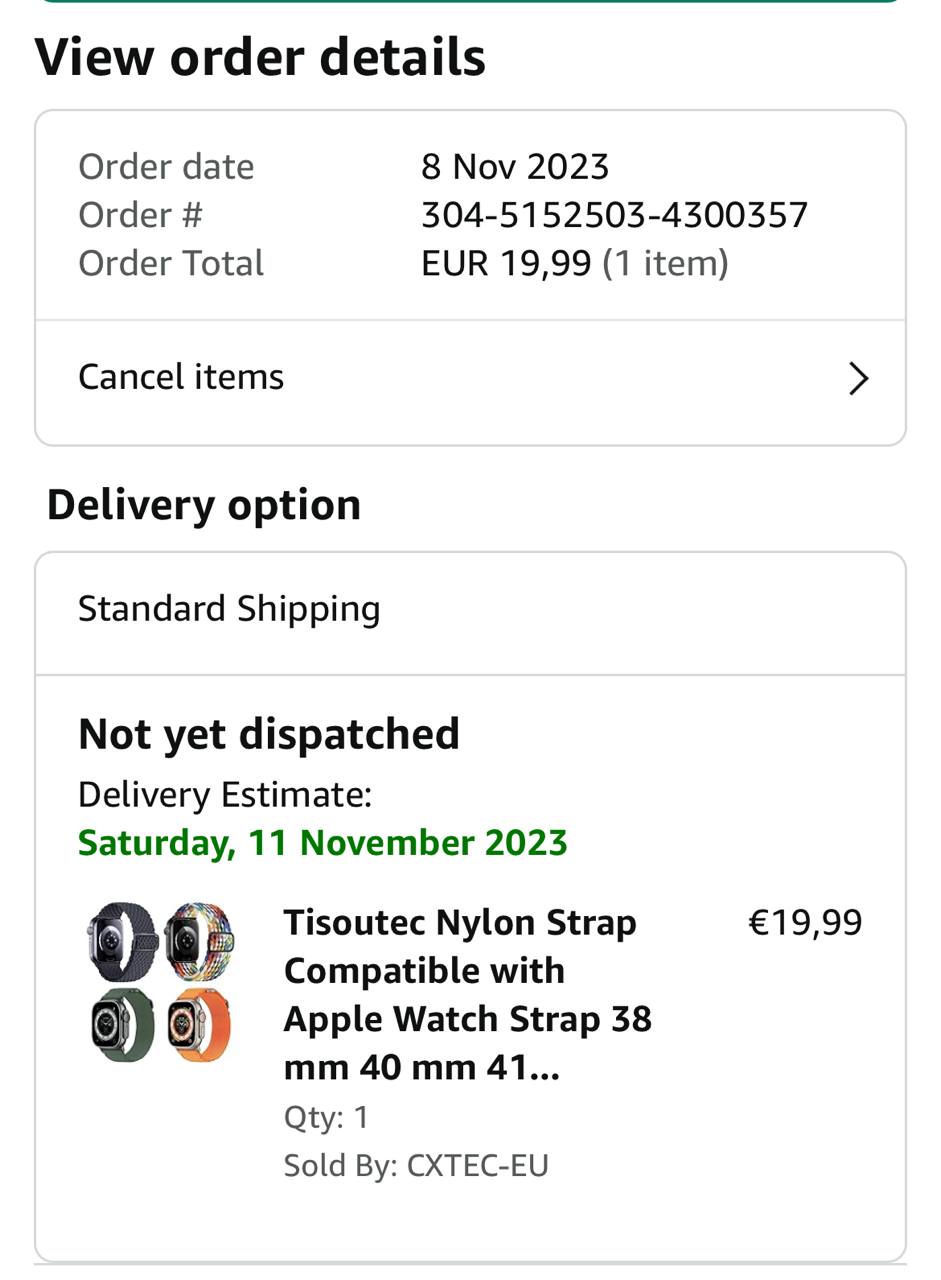Click the Order # label
The image size is (941, 1280).
pos(140,215)
